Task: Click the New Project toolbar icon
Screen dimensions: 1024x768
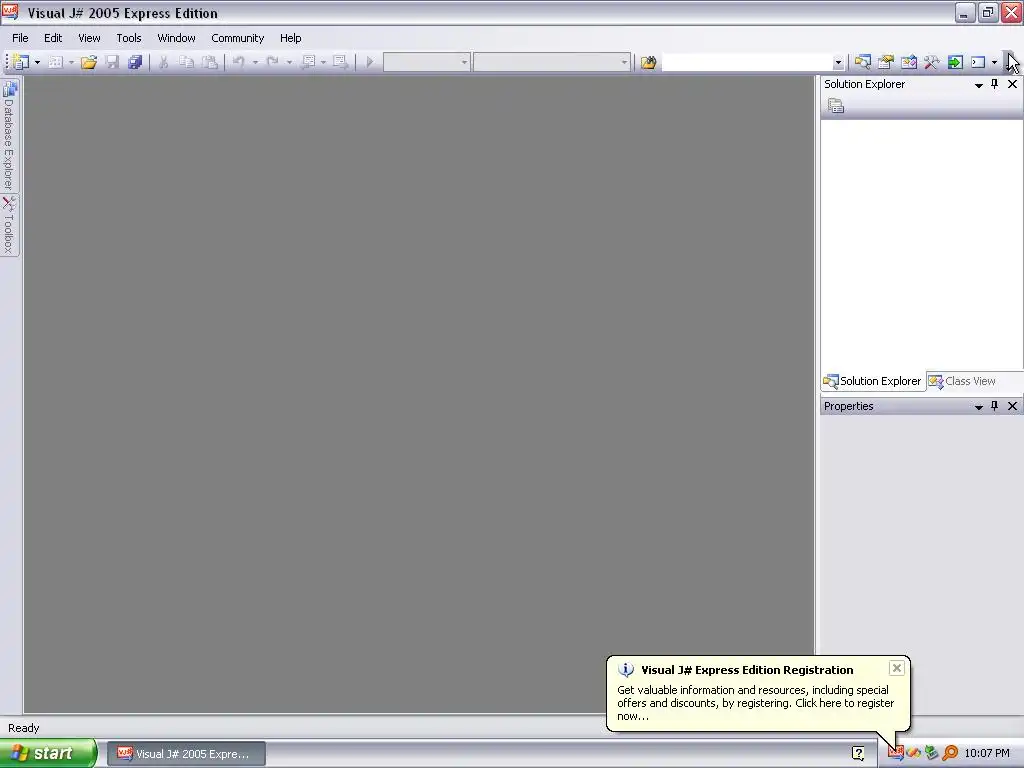Action: pyautogui.click(x=21, y=62)
